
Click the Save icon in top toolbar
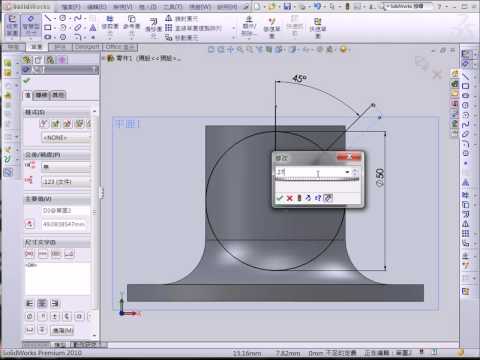287,6
